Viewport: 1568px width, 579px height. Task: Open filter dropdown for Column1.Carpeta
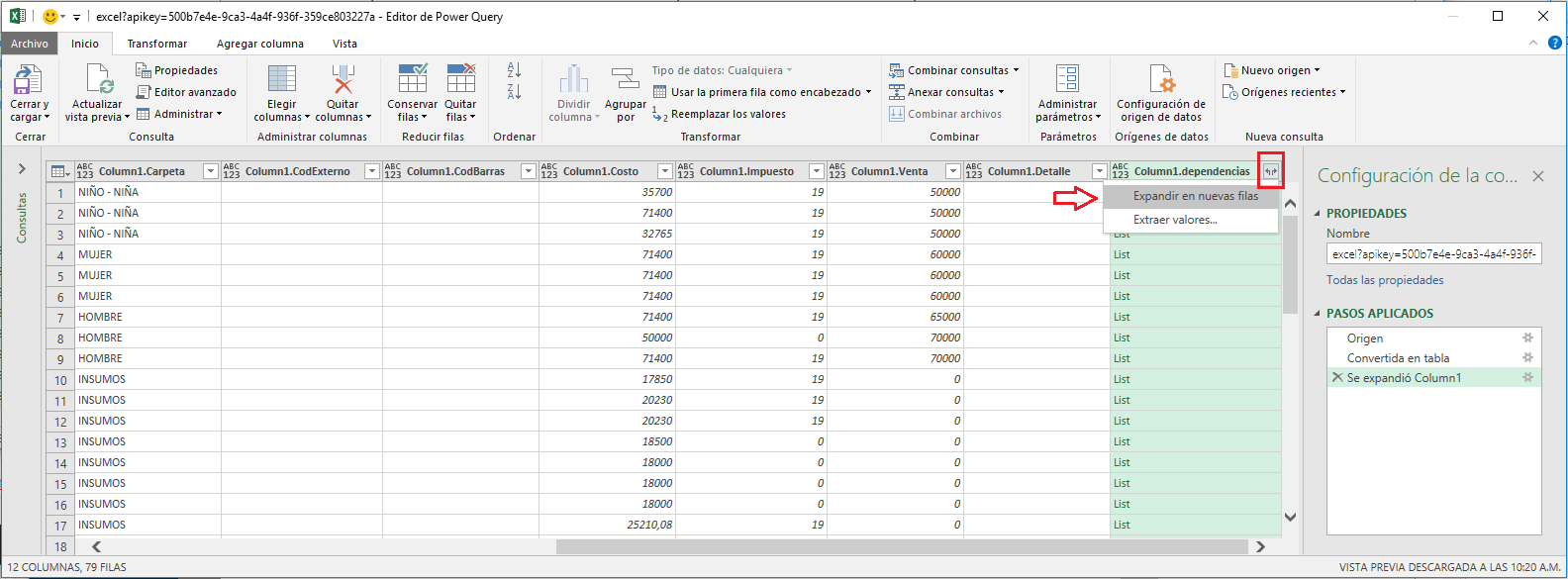pos(210,172)
